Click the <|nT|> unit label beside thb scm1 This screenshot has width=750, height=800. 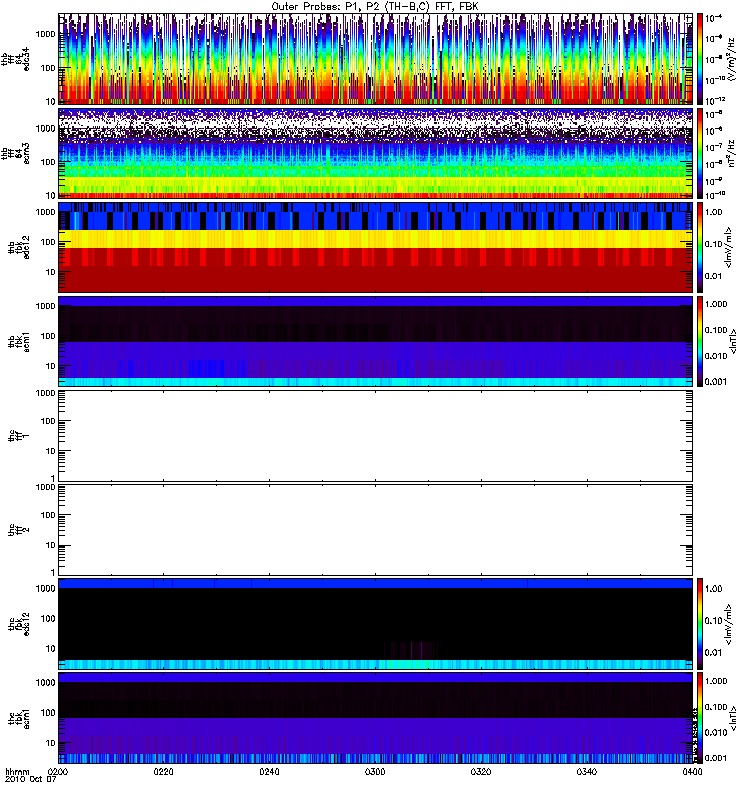tap(733, 341)
